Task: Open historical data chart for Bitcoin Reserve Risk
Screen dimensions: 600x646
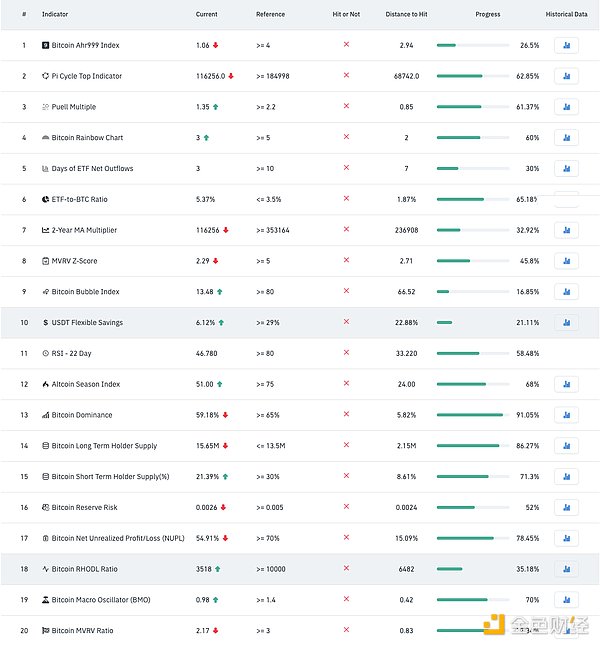Action: coord(566,508)
